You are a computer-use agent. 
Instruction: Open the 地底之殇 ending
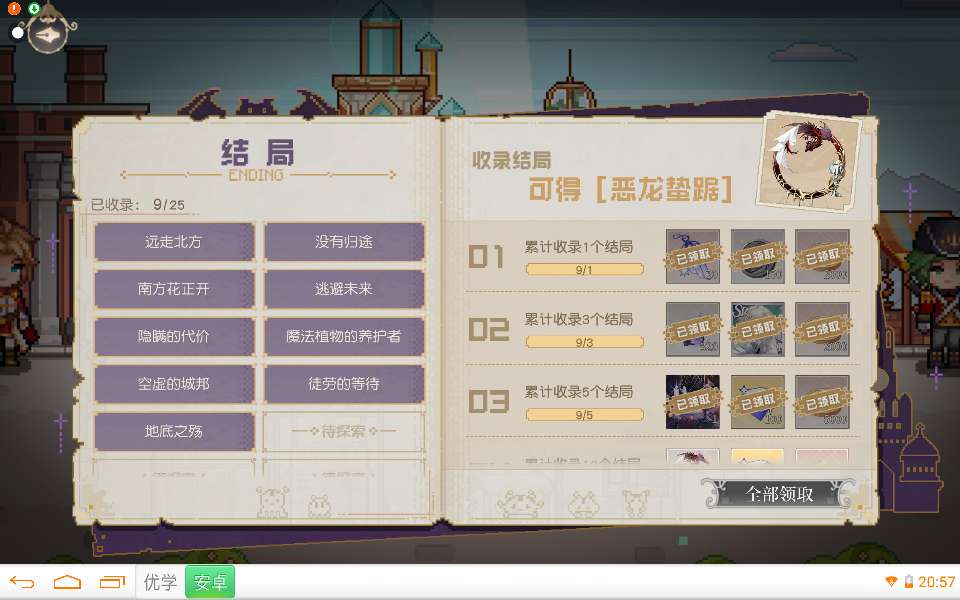tap(174, 431)
